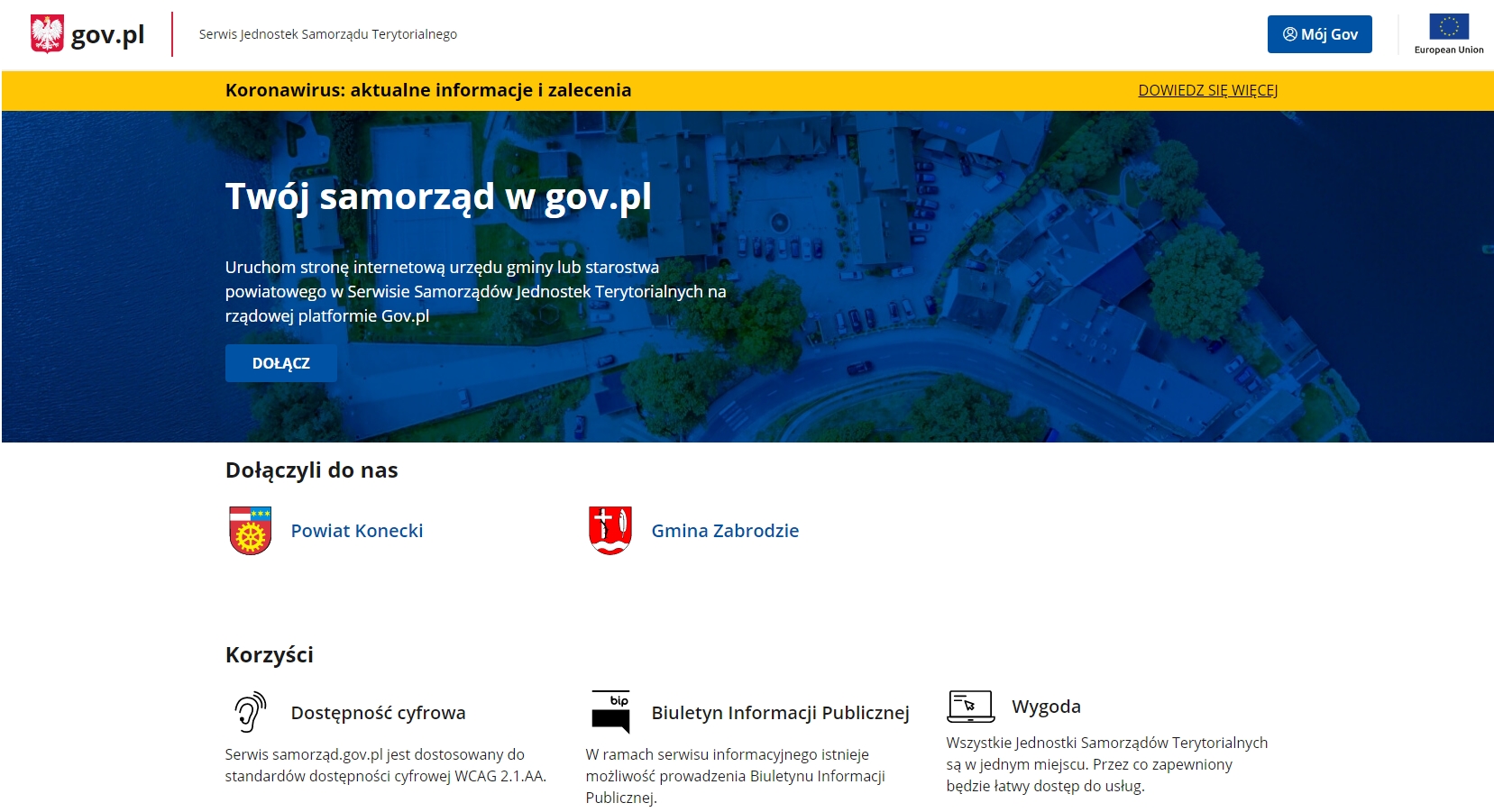
Task: Click the Twój samorząd w gov.pl heading
Action: pyautogui.click(x=438, y=196)
